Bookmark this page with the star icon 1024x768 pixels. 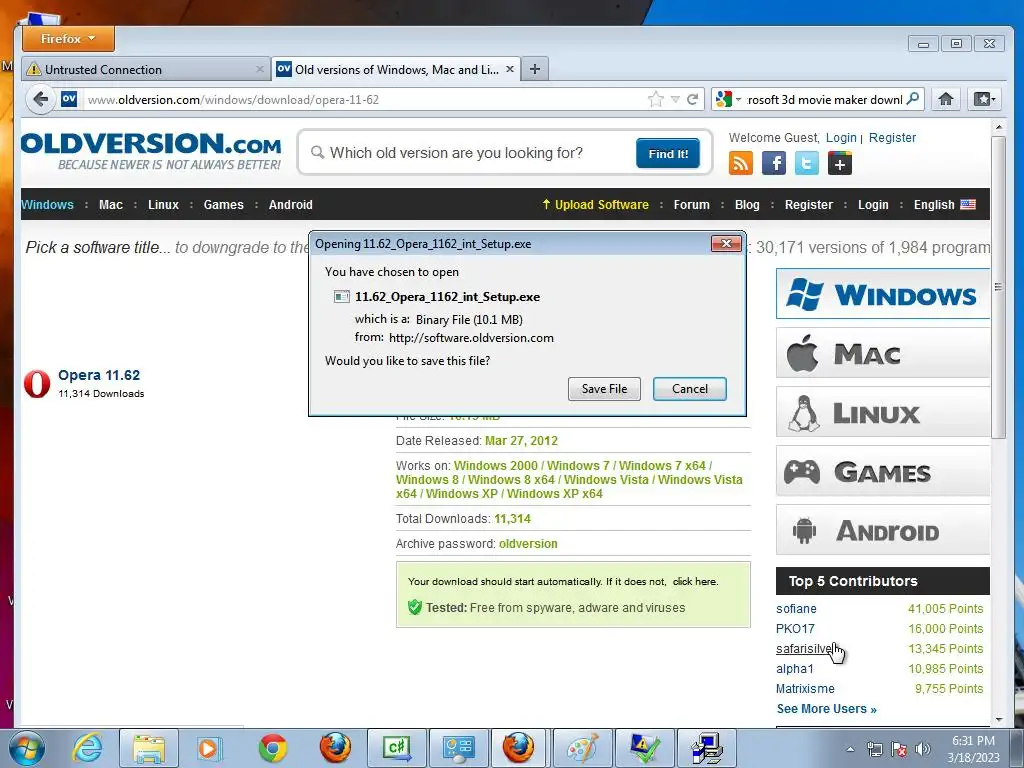(656, 99)
